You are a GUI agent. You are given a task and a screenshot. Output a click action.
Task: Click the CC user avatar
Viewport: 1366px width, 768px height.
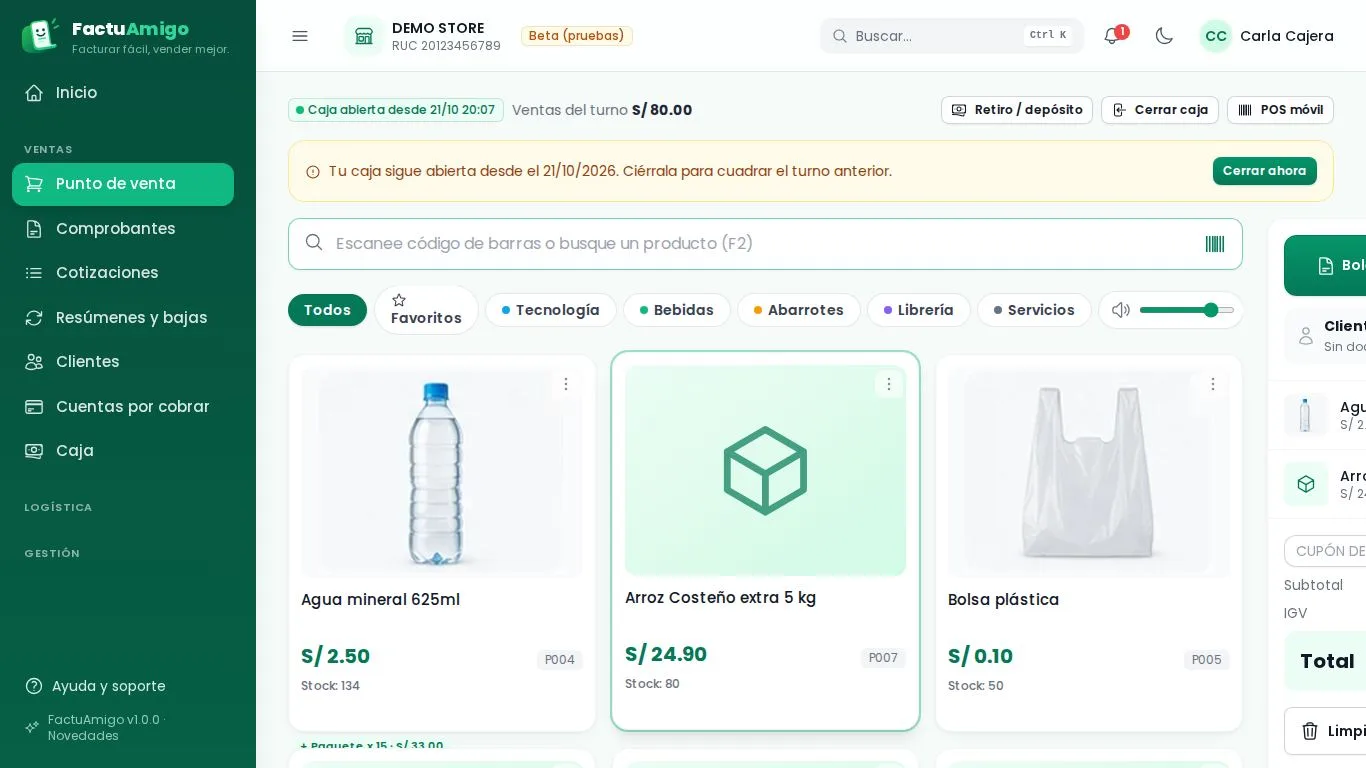coord(1216,36)
